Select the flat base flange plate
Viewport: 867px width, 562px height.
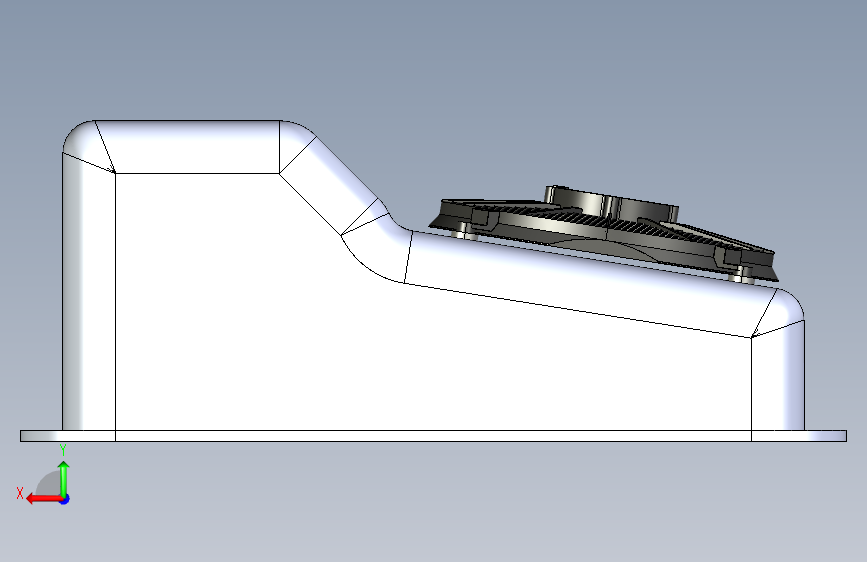[433, 436]
